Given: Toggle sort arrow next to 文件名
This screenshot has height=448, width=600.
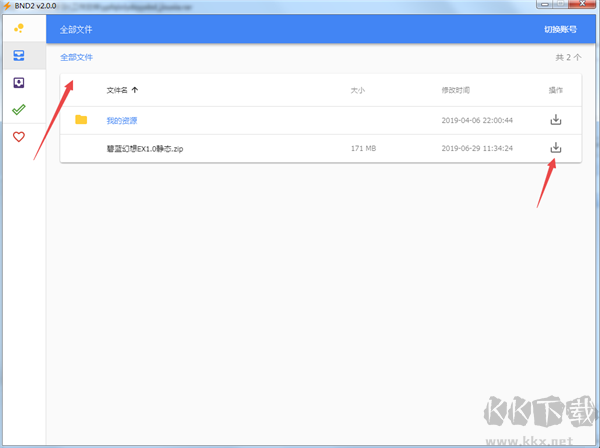Looking at the screenshot, I should (135, 90).
